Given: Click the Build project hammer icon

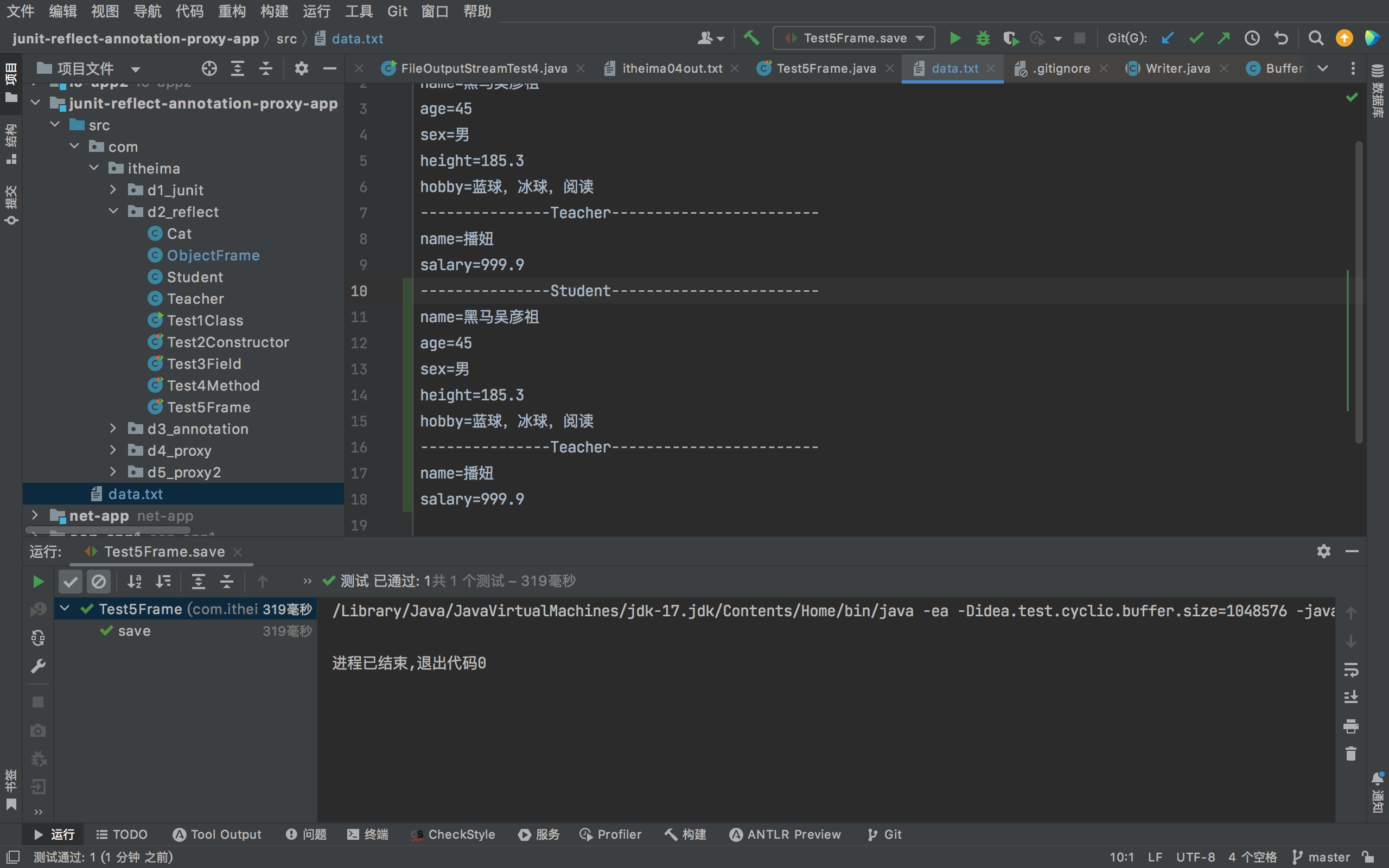Looking at the screenshot, I should pos(751,39).
